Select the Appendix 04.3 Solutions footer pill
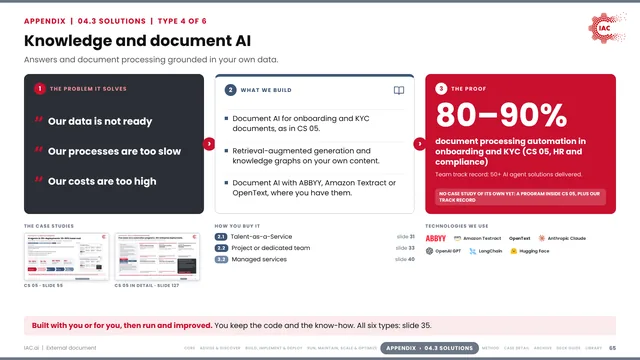The width and height of the screenshot is (640, 360). click(x=429, y=348)
